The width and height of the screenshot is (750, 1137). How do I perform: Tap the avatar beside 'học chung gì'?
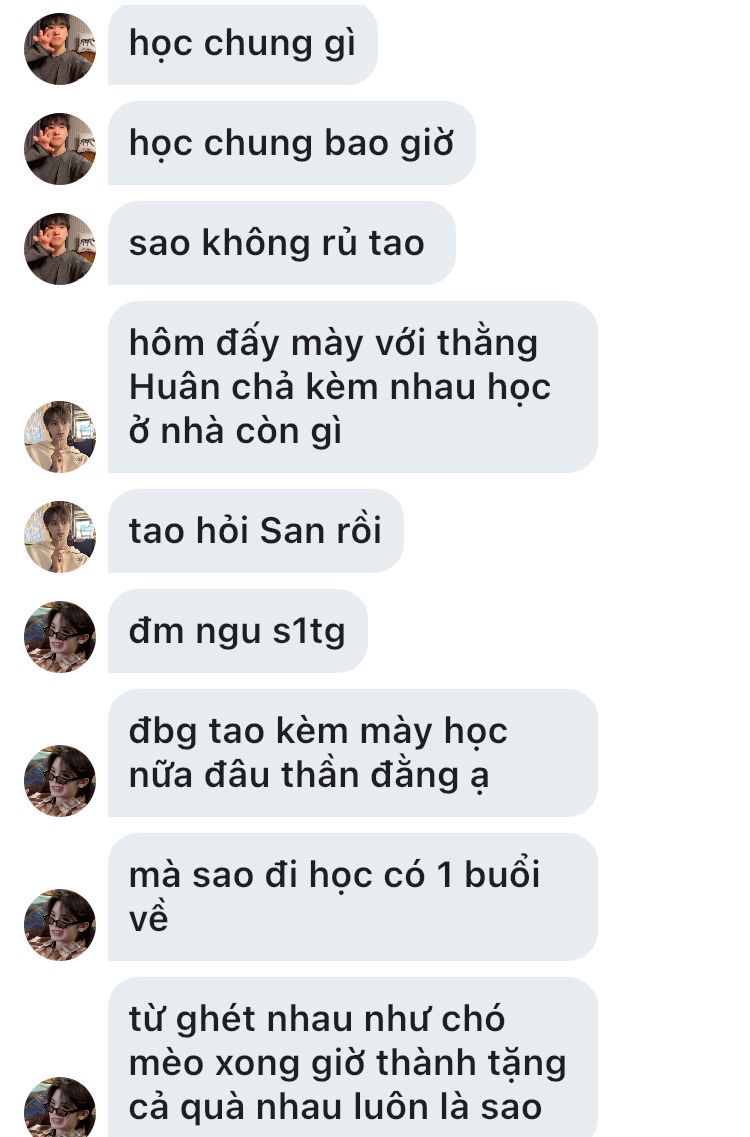[x=60, y=49]
